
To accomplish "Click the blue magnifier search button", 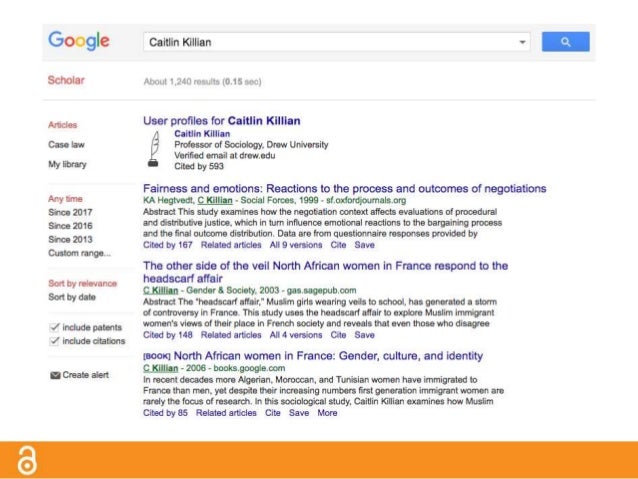I will (x=565, y=42).
